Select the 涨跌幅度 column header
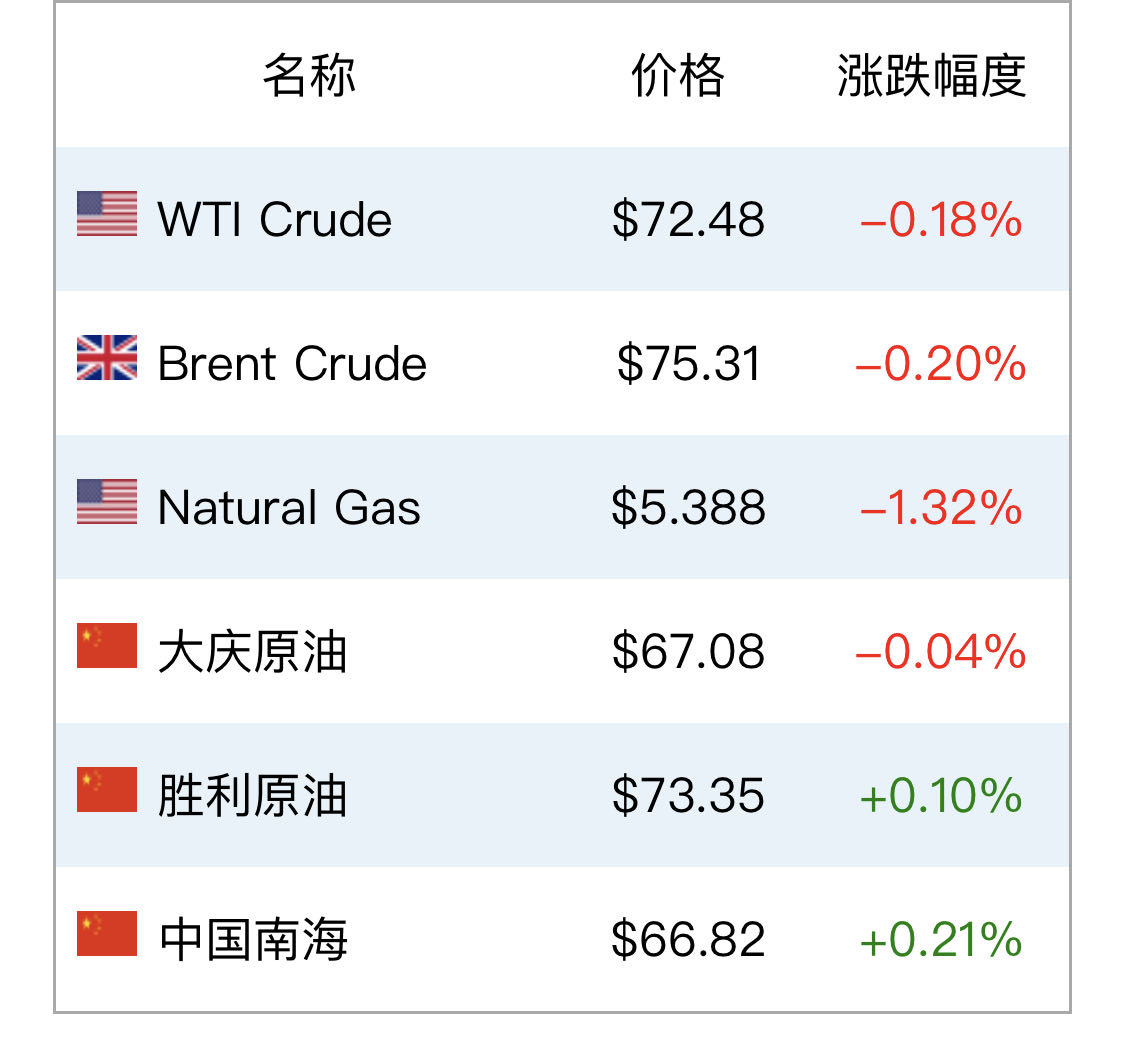Screen dimensions: 1125x1040 tap(931, 75)
